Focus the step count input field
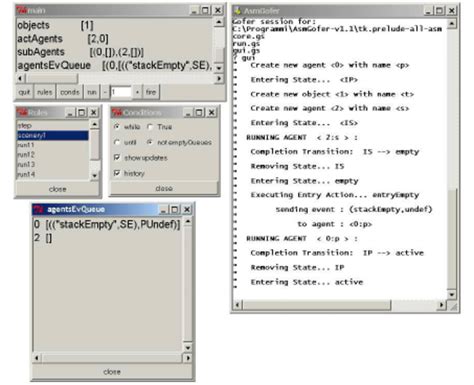 click(121, 92)
